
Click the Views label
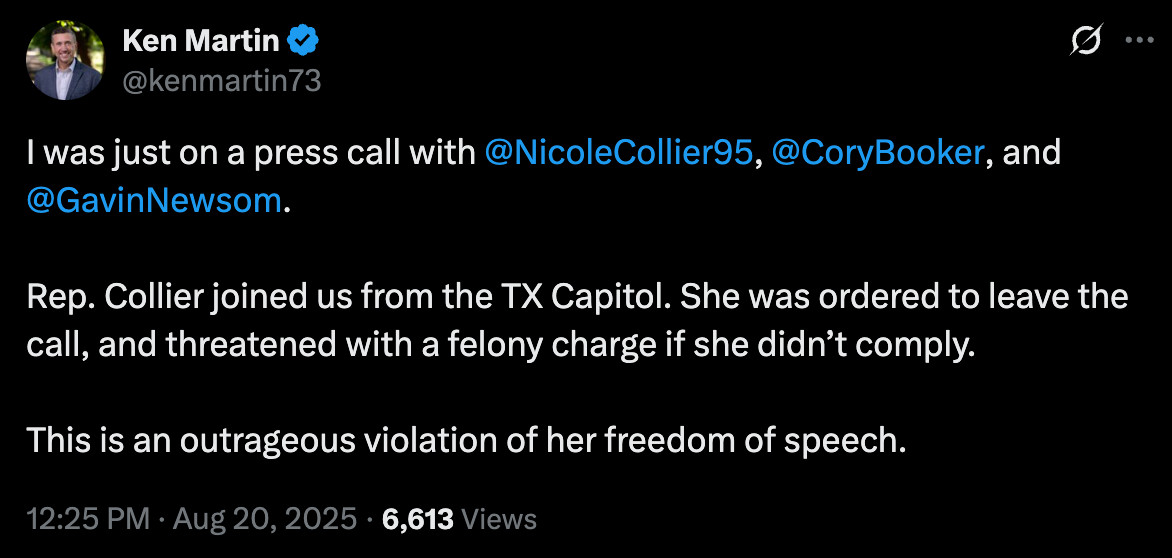click(x=499, y=518)
